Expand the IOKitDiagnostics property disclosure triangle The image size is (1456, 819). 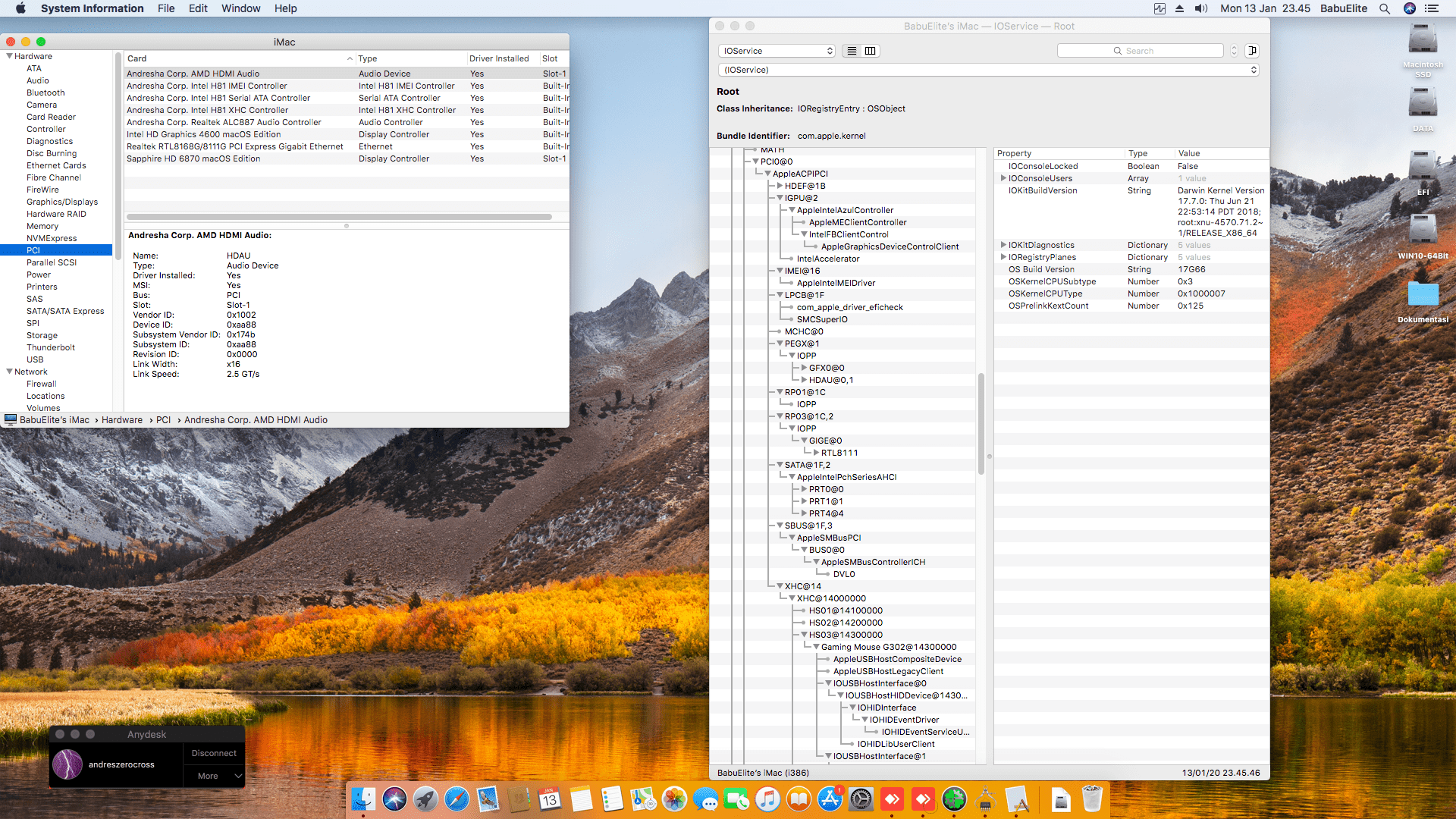(x=1003, y=244)
